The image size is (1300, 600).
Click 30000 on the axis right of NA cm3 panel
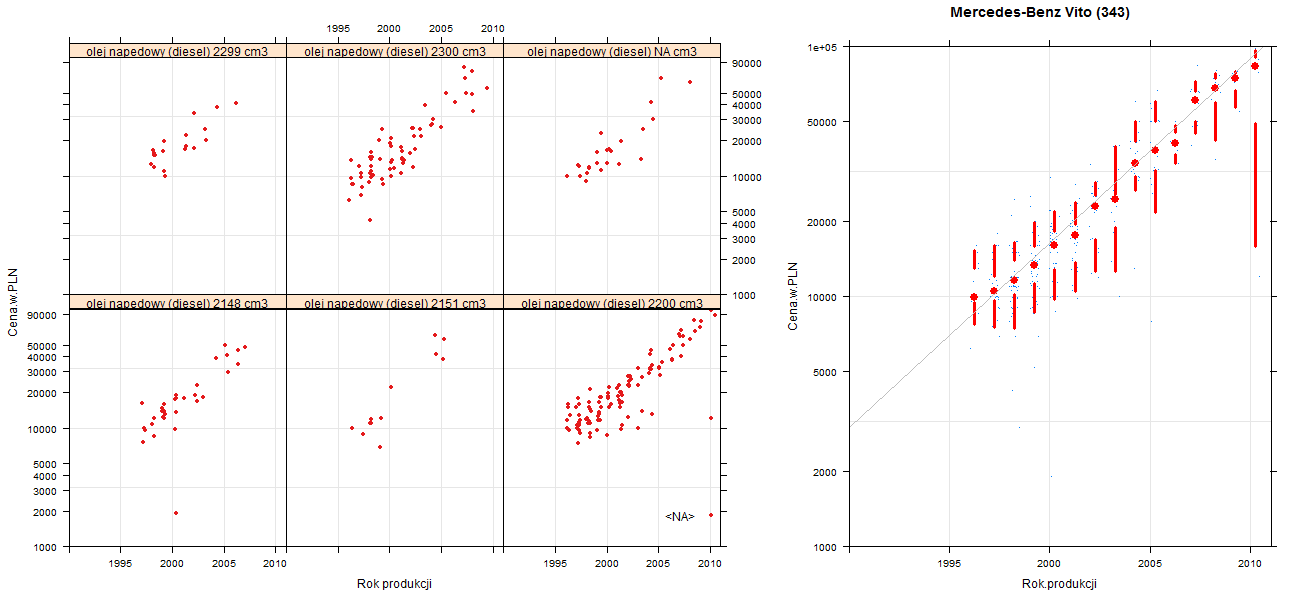click(x=748, y=120)
